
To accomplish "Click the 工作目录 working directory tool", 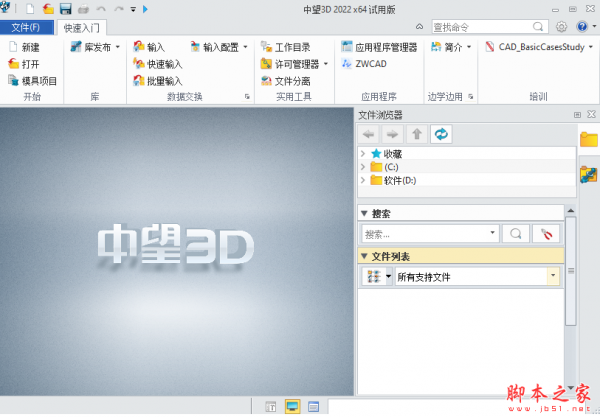I will click(x=285, y=47).
